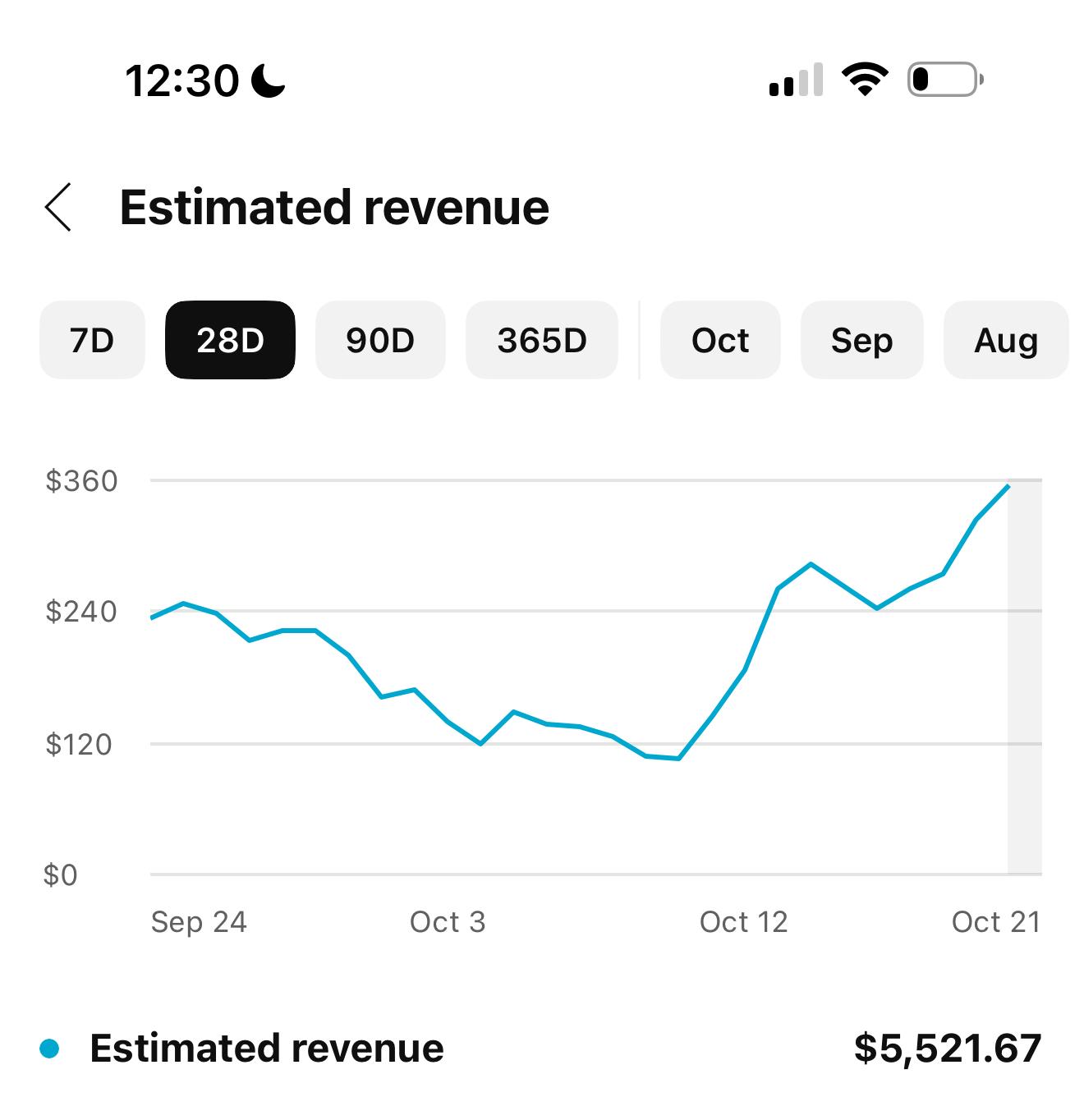Show revenue for Sep
Image resolution: width=1084 pixels, height=1120 pixels.
[861, 340]
